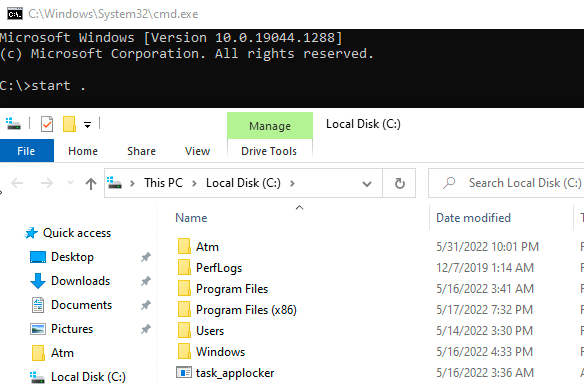Click Local Disk (C:) breadcrumb

click(243, 183)
